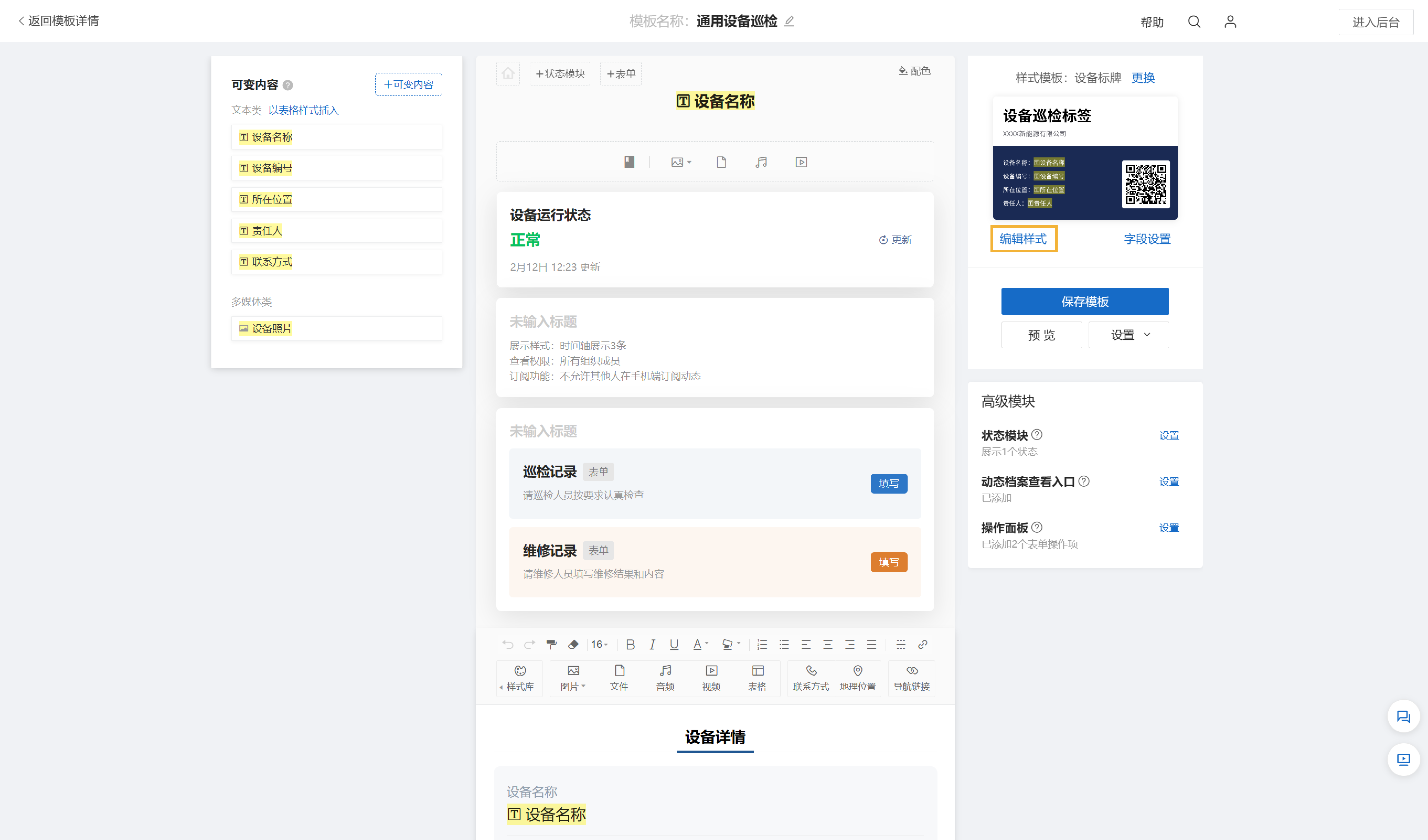
Task: Select the 设备编号 variable field
Action: tap(337, 168)
